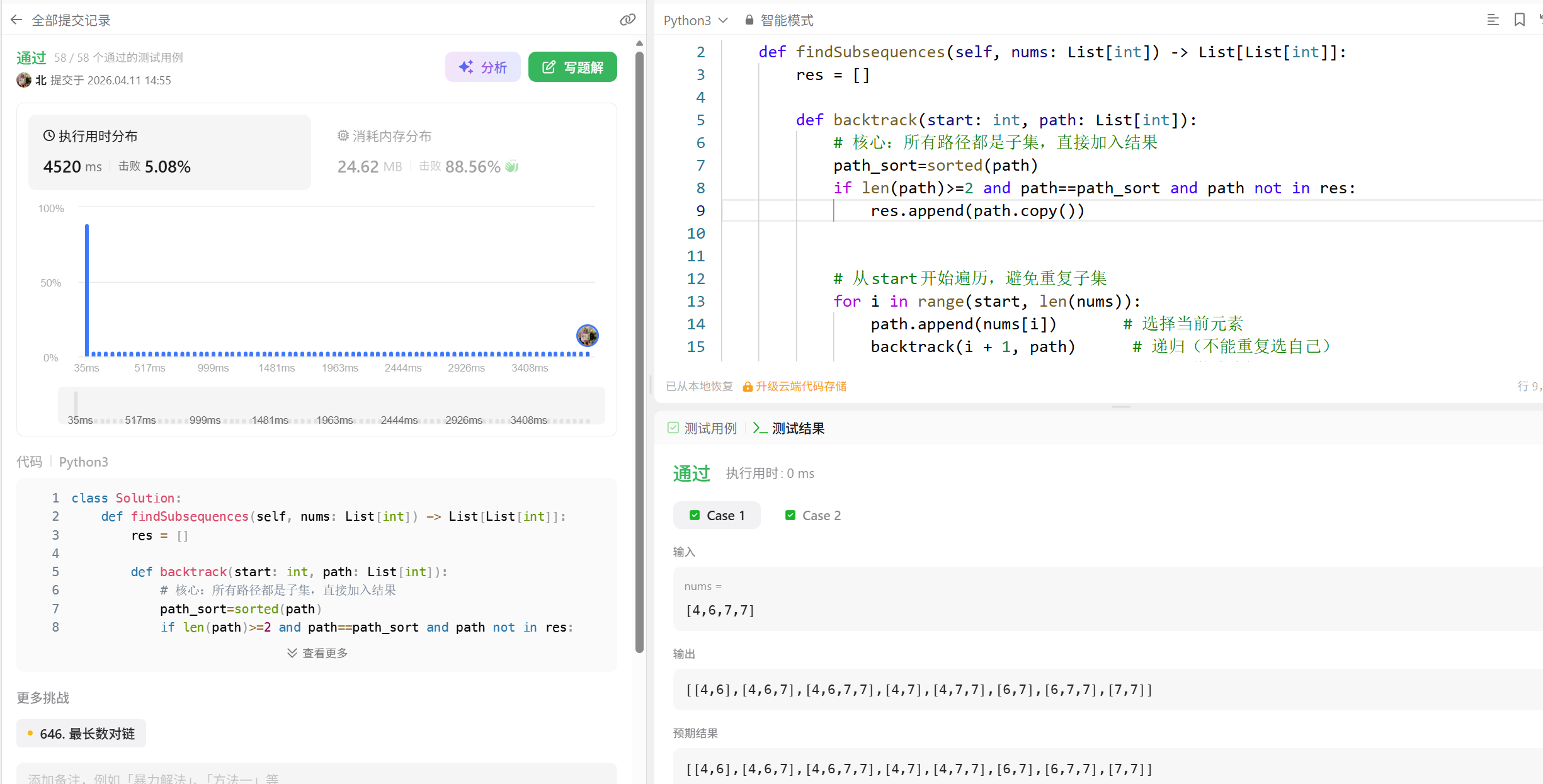Screen dimensions: 1543x784
Task: Select the Case 2 checkbox tab
Action: tap(812, 515)
